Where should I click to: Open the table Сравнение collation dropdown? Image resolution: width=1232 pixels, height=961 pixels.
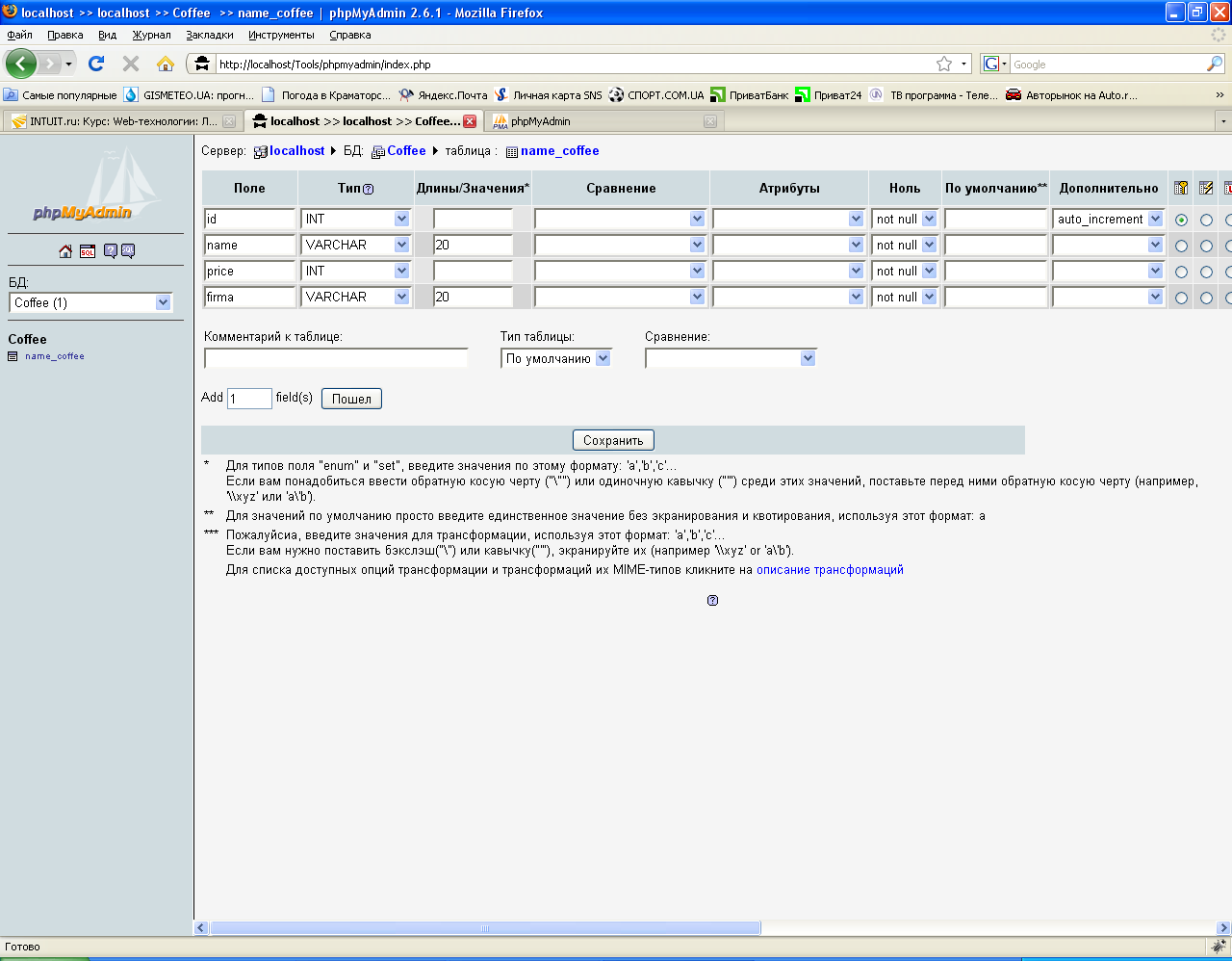pyautogui.click(x=731, y=358)
